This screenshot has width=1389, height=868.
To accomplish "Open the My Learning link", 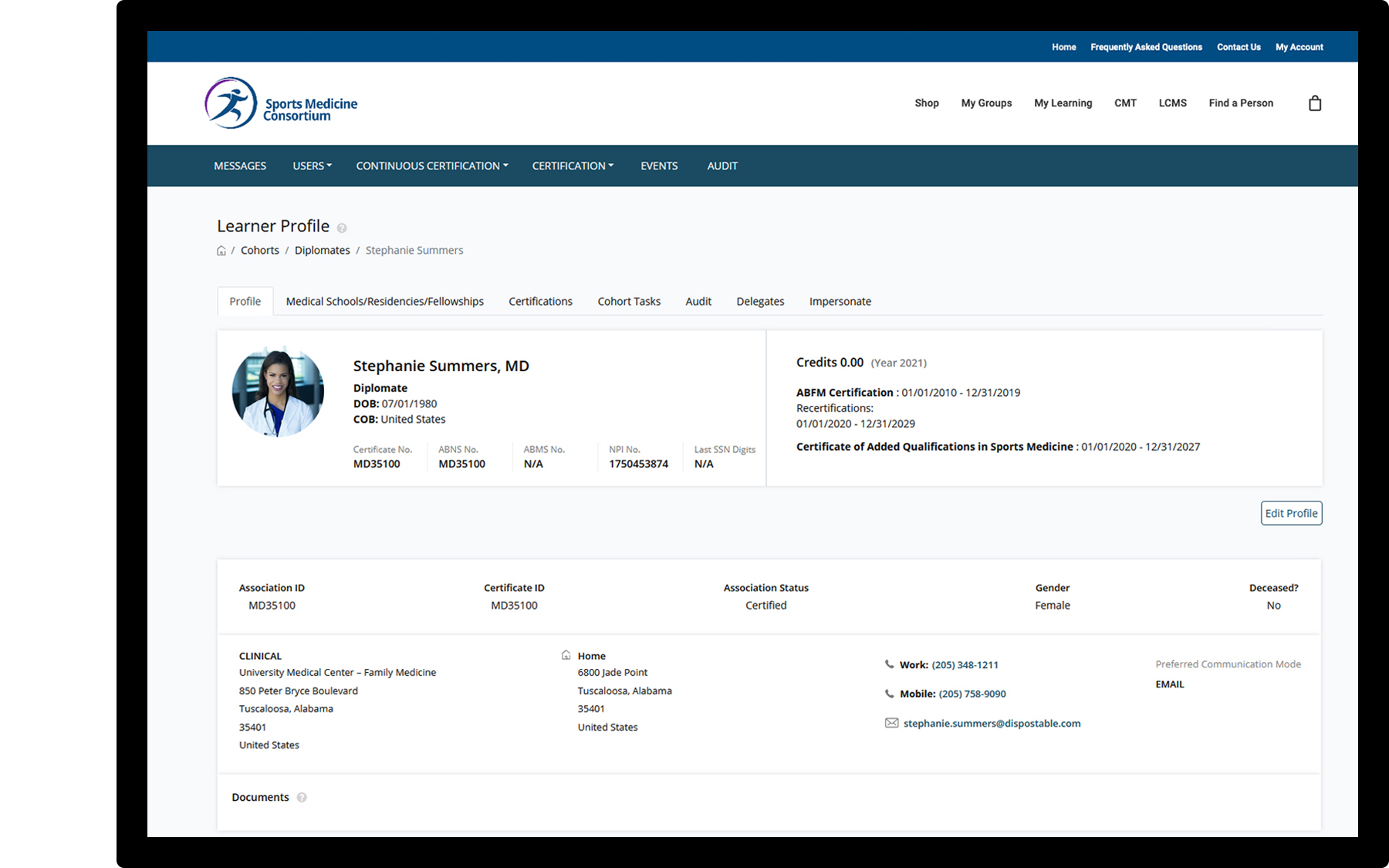I will pyautogui.click(x=1063, y=103).
